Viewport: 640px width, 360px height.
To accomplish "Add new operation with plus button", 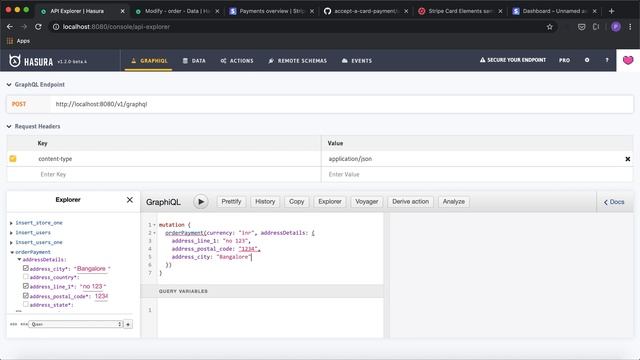I will point(128,324).
